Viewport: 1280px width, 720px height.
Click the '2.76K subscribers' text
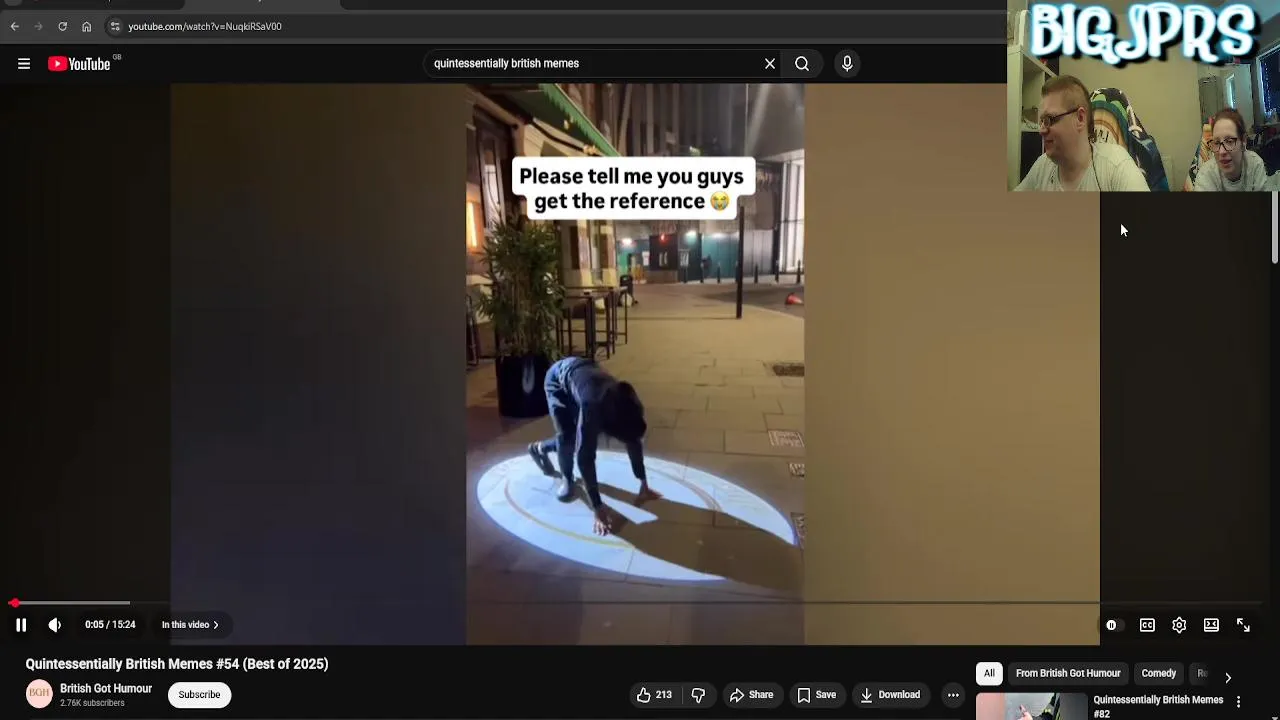tap(92, 703)
